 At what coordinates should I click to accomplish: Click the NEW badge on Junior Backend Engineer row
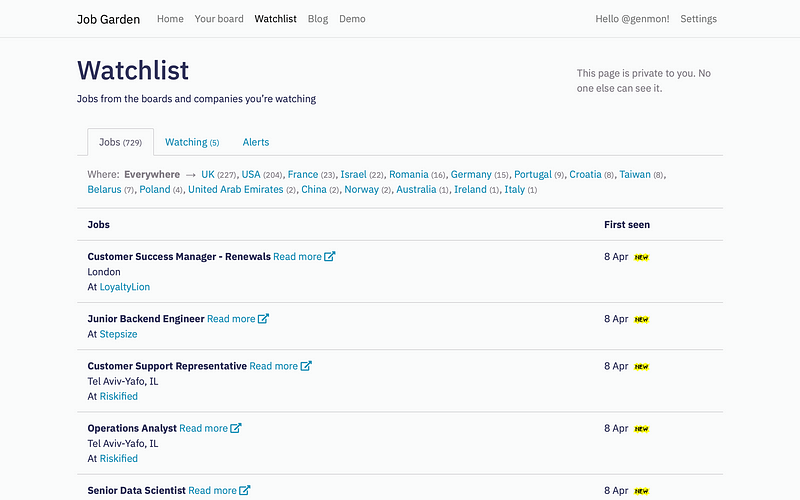(641, 319)
